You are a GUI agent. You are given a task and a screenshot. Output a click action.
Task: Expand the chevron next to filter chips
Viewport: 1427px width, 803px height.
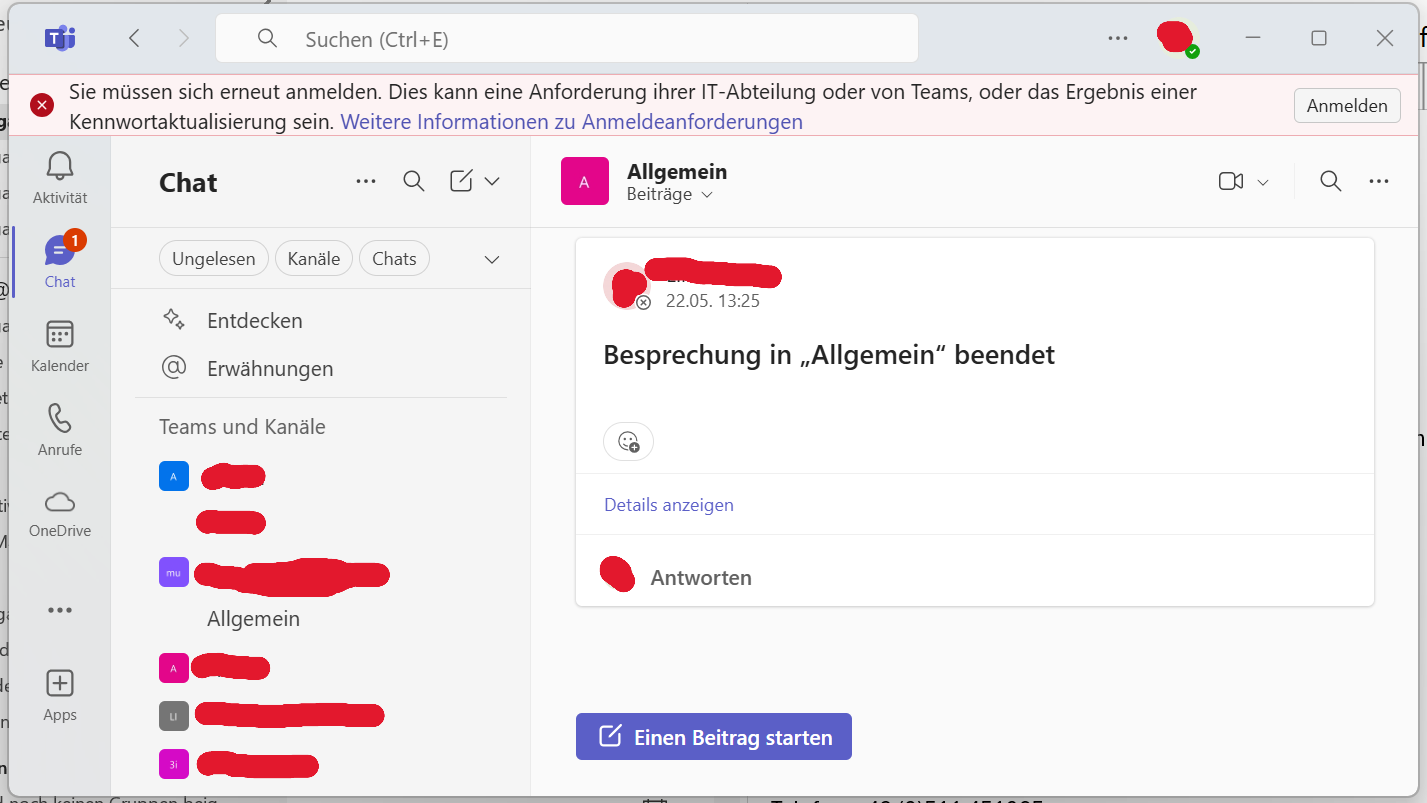tap(492, 259)
